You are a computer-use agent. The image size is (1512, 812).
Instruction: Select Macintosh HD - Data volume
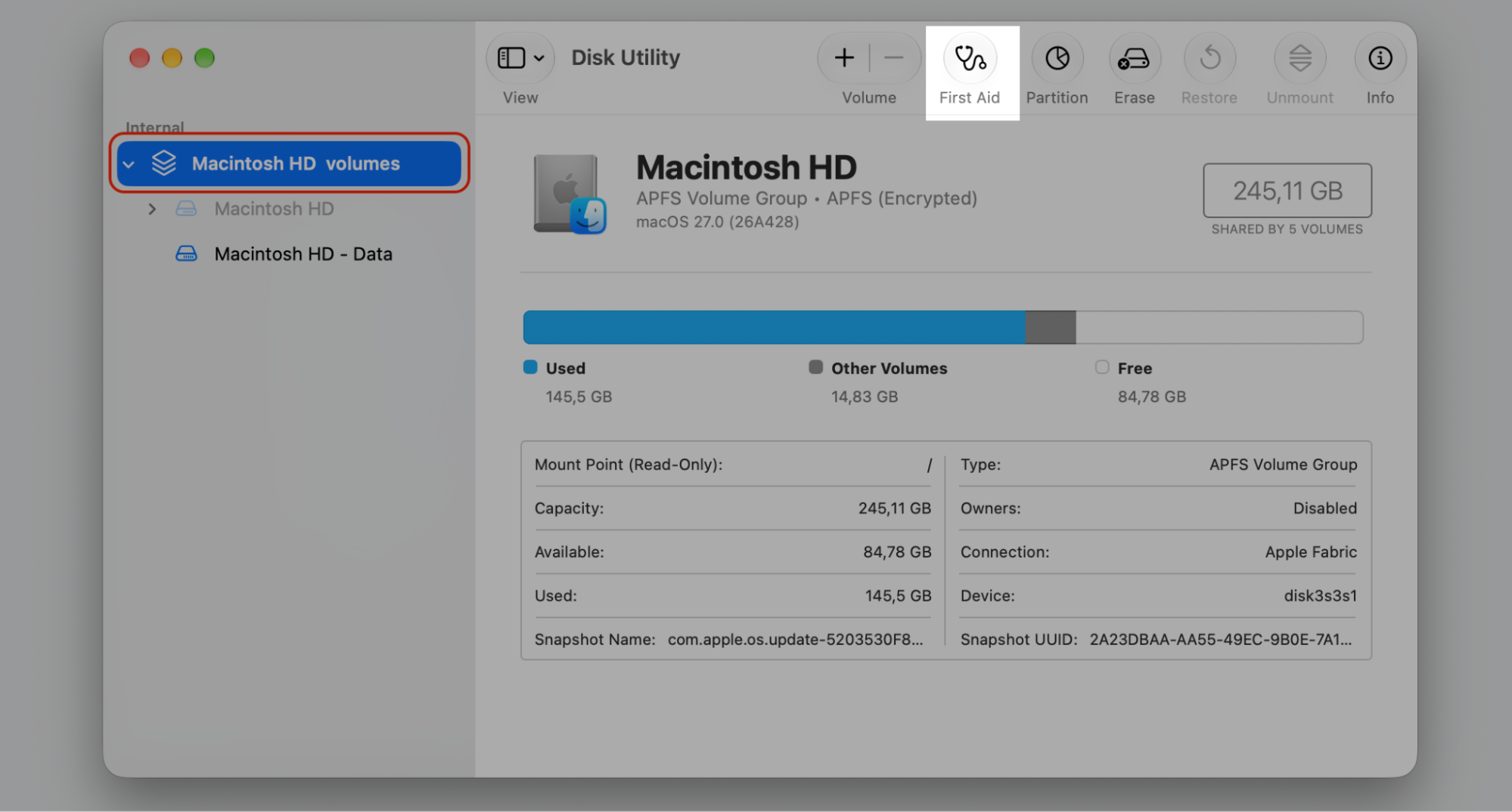(x=303, y=254)
